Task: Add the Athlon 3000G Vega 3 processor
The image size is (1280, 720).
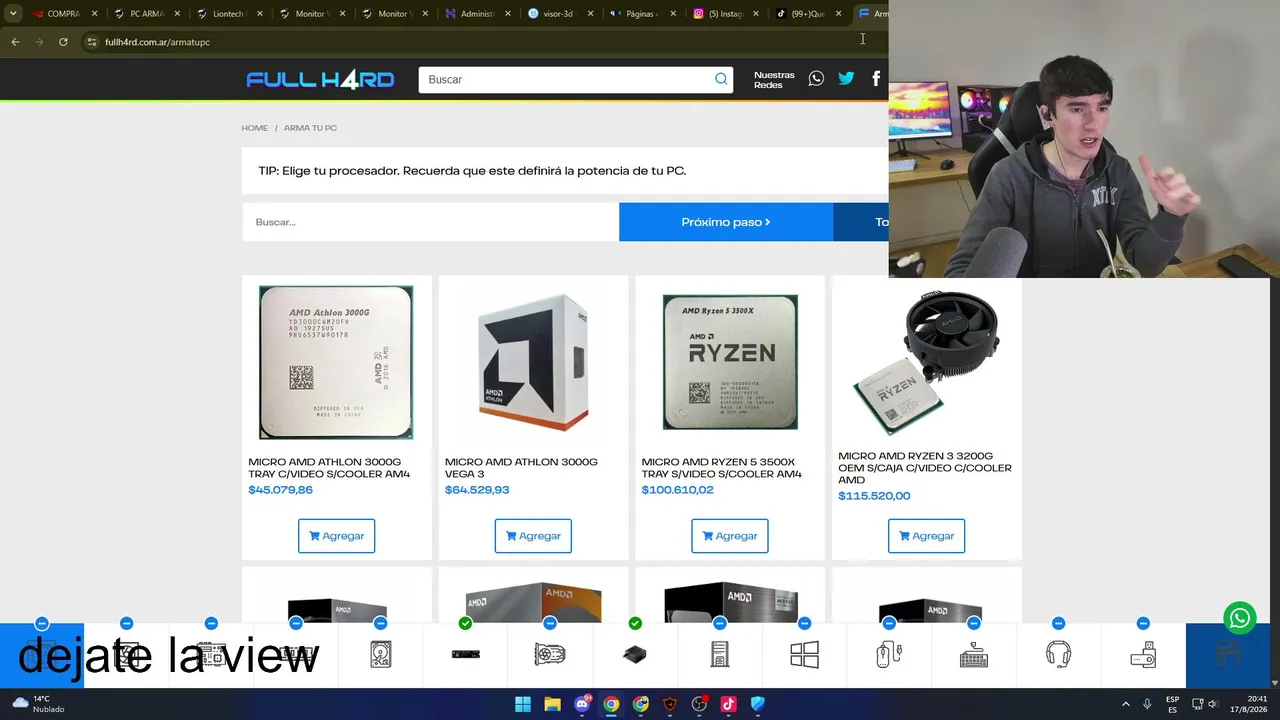Action: pos(533,536)
